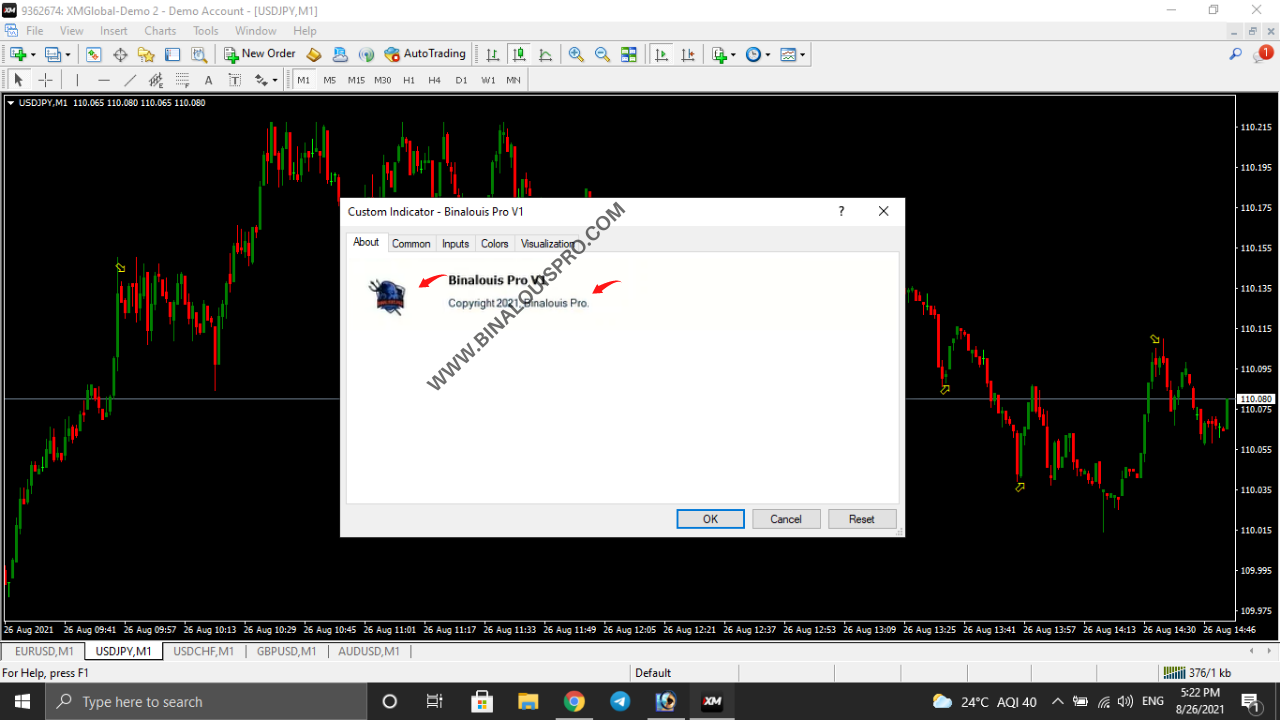Open the notifications chat bubble icon
Screen dimensions: 1280x720
pyautogui.click(x=1261, y=54)
